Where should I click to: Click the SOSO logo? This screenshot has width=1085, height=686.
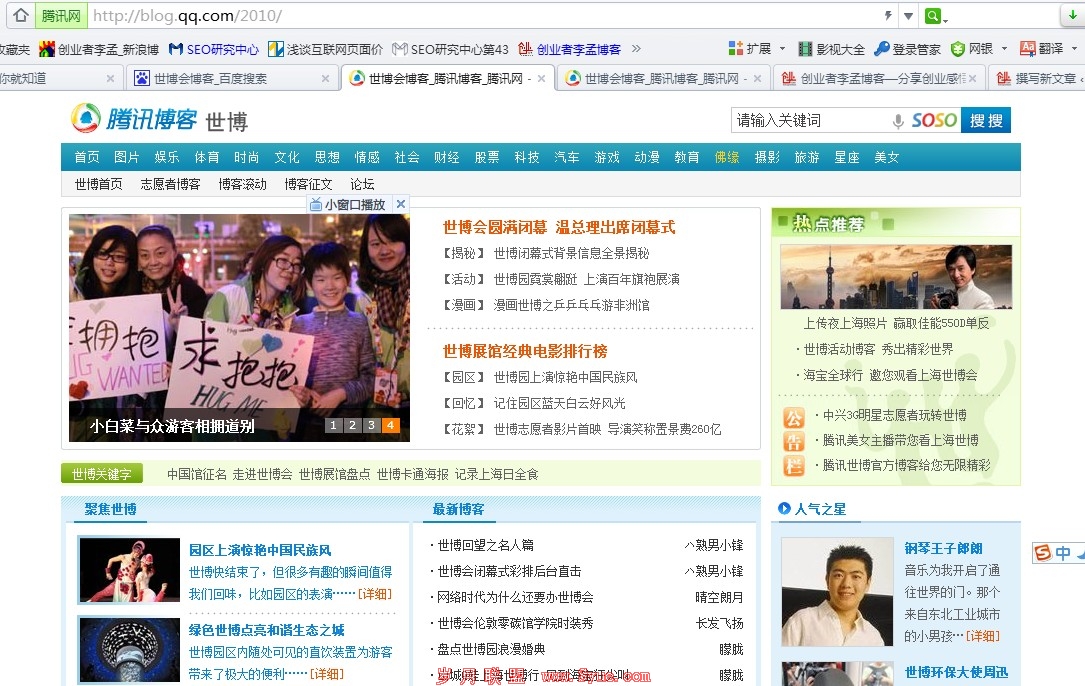(933, 120)
